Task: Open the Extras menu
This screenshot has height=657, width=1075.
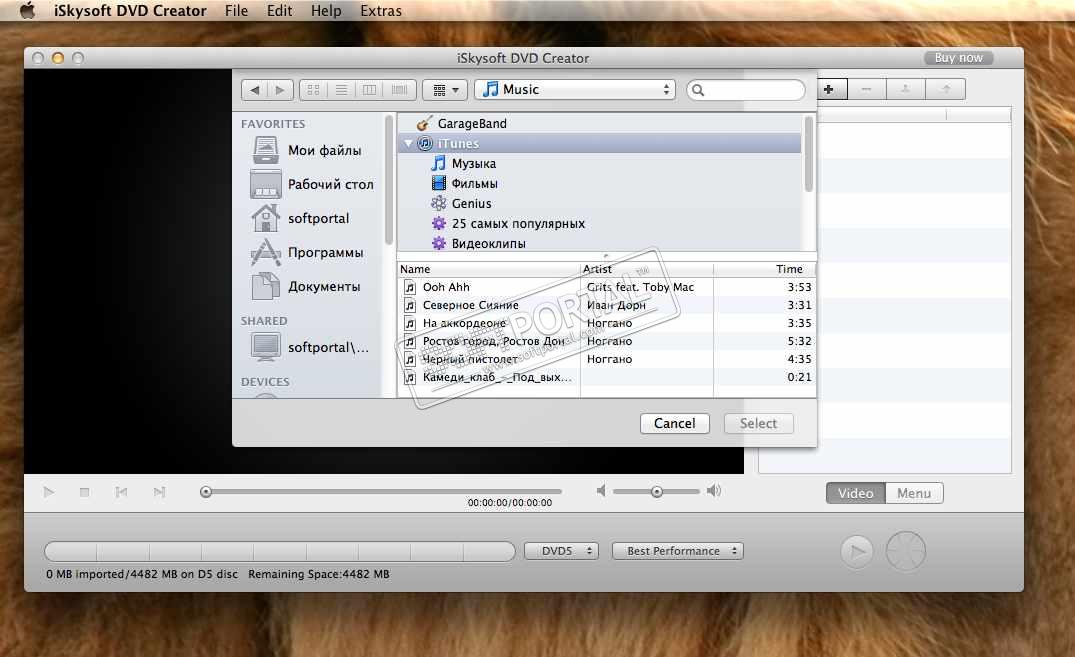Action: (381, 10)
